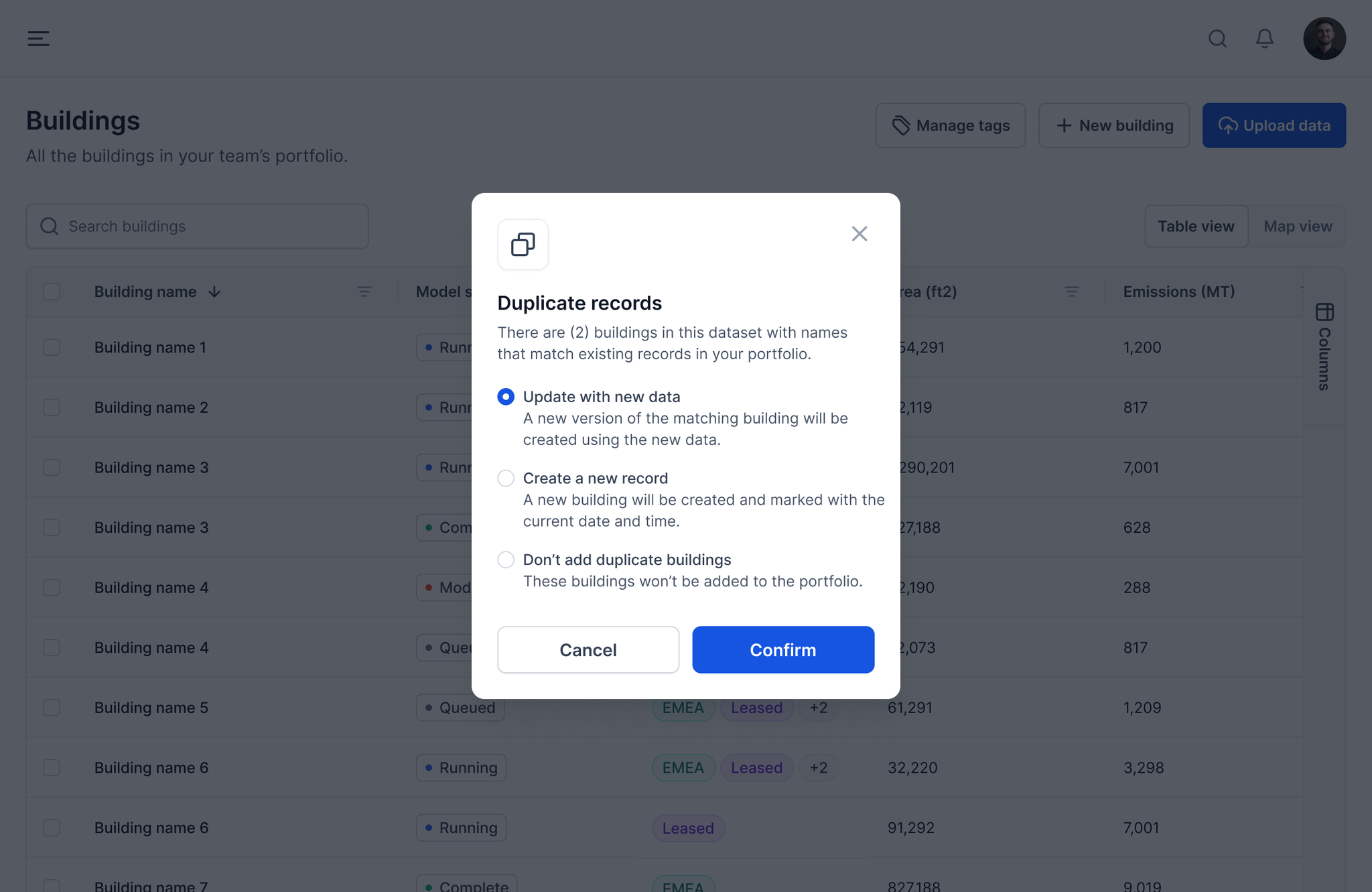Viewport: 1372px width, 892px height.
Task: Select Create a new record option
Action: (x=506, y=479)
